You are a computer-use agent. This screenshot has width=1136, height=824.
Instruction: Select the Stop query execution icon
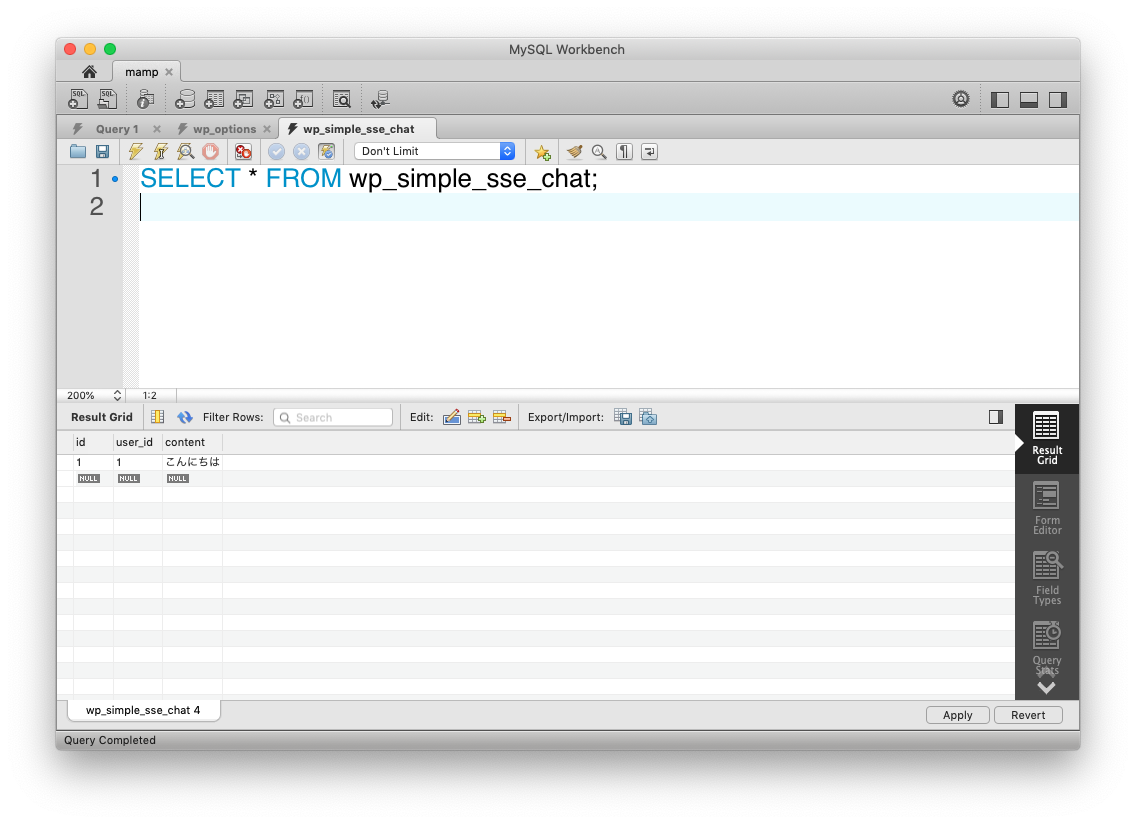(x=210, y=151)
